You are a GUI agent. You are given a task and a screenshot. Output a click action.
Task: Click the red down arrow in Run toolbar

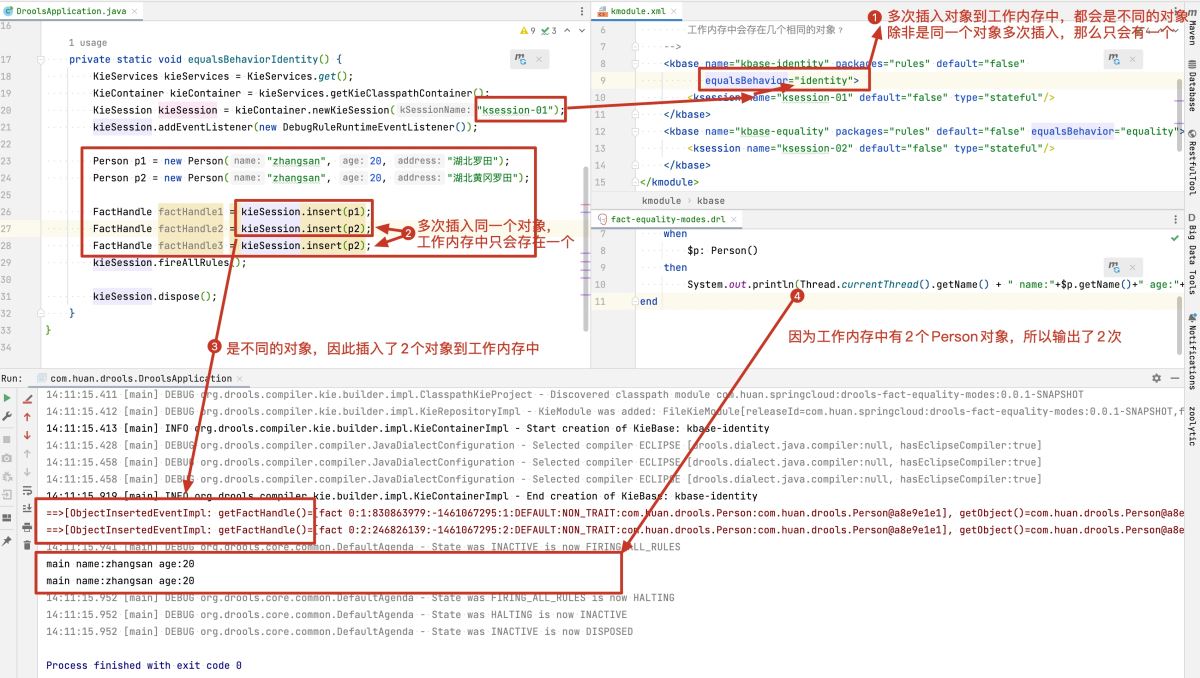pos(27,435)
